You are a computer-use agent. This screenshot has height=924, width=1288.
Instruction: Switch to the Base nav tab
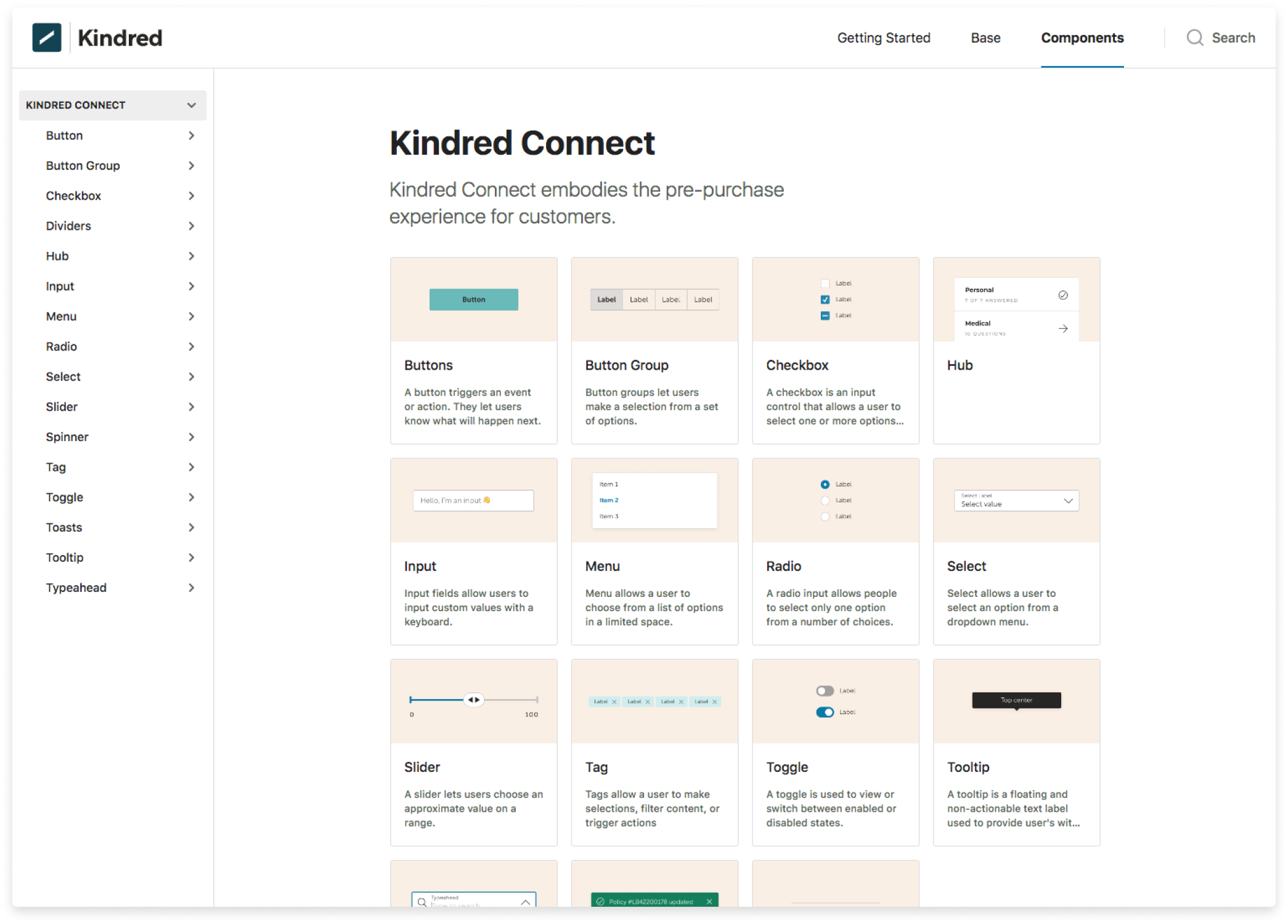click(x=985, y=38)
